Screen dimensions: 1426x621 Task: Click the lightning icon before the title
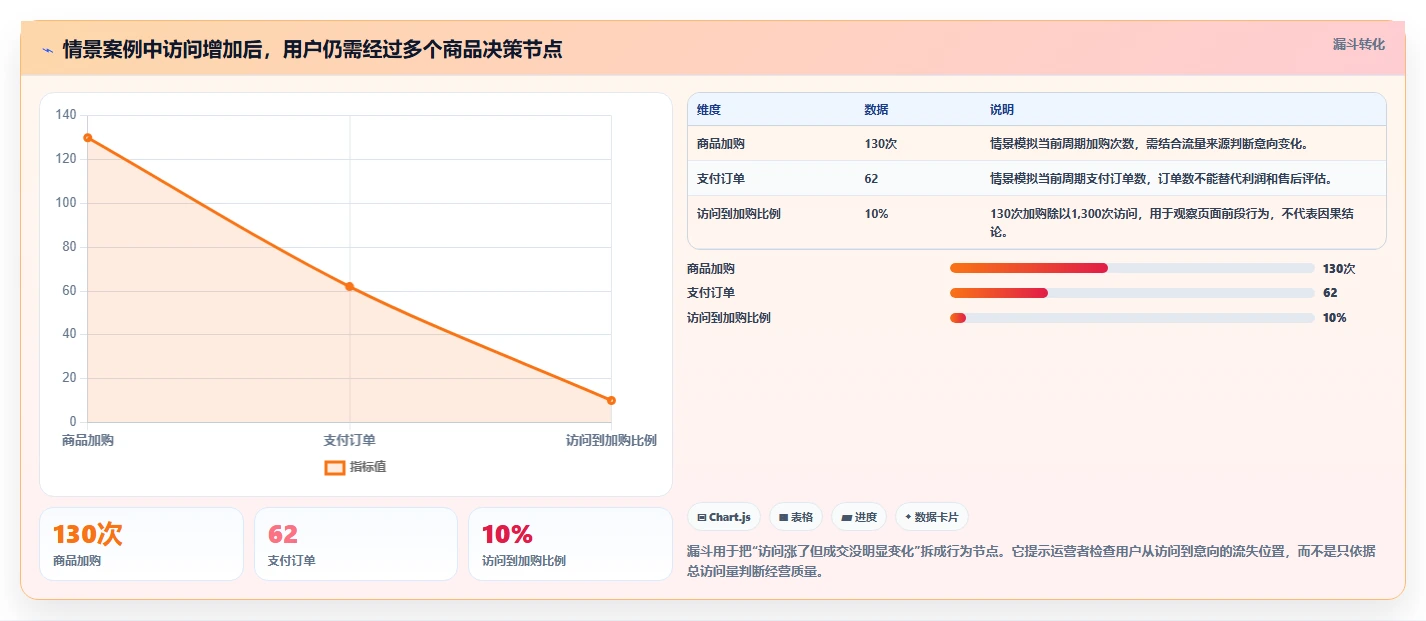tap(47, 50)
